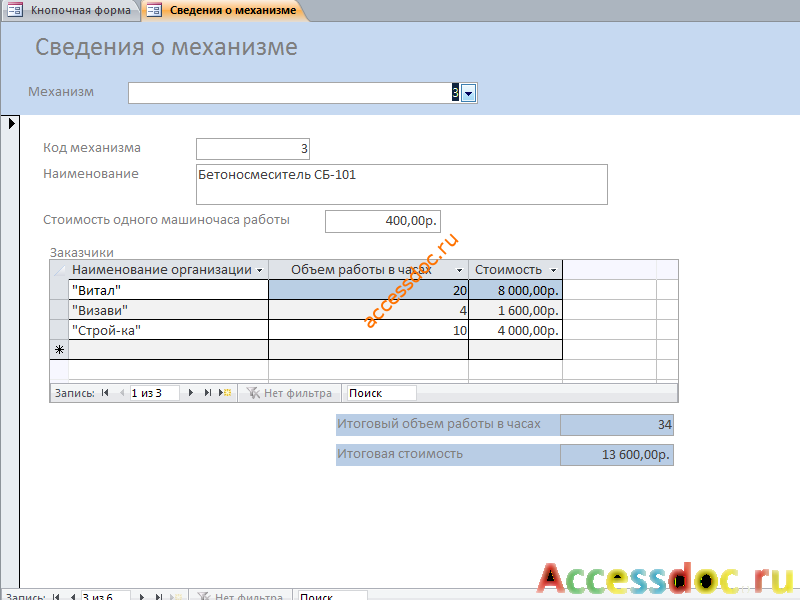Click the hours cell with value 10
Viewport: 800px width, 600px height.
pyautogui.click(x=368, y=330)
